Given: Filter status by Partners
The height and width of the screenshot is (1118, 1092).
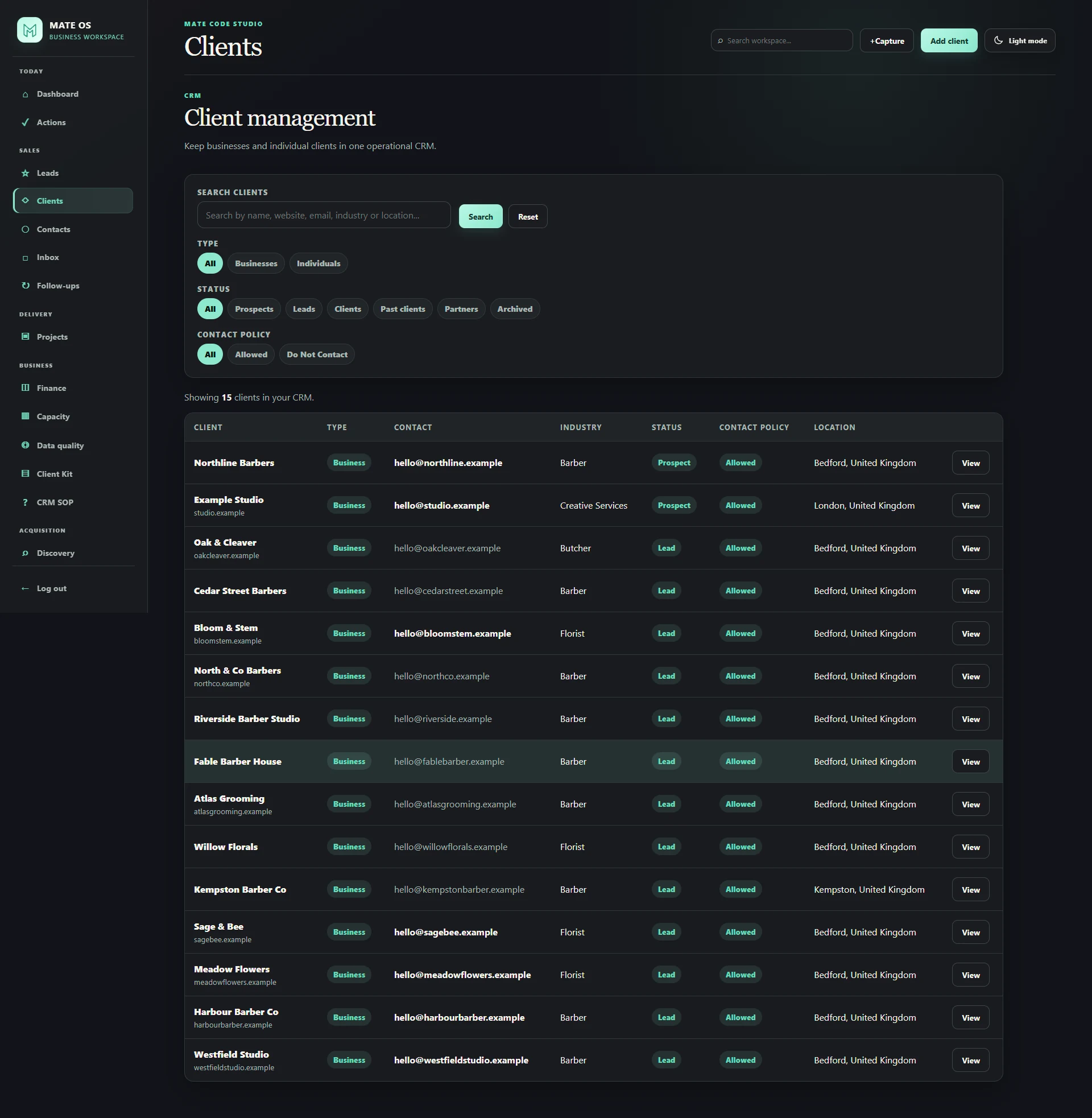Looking at the screenshot, I should pos(461,309).
